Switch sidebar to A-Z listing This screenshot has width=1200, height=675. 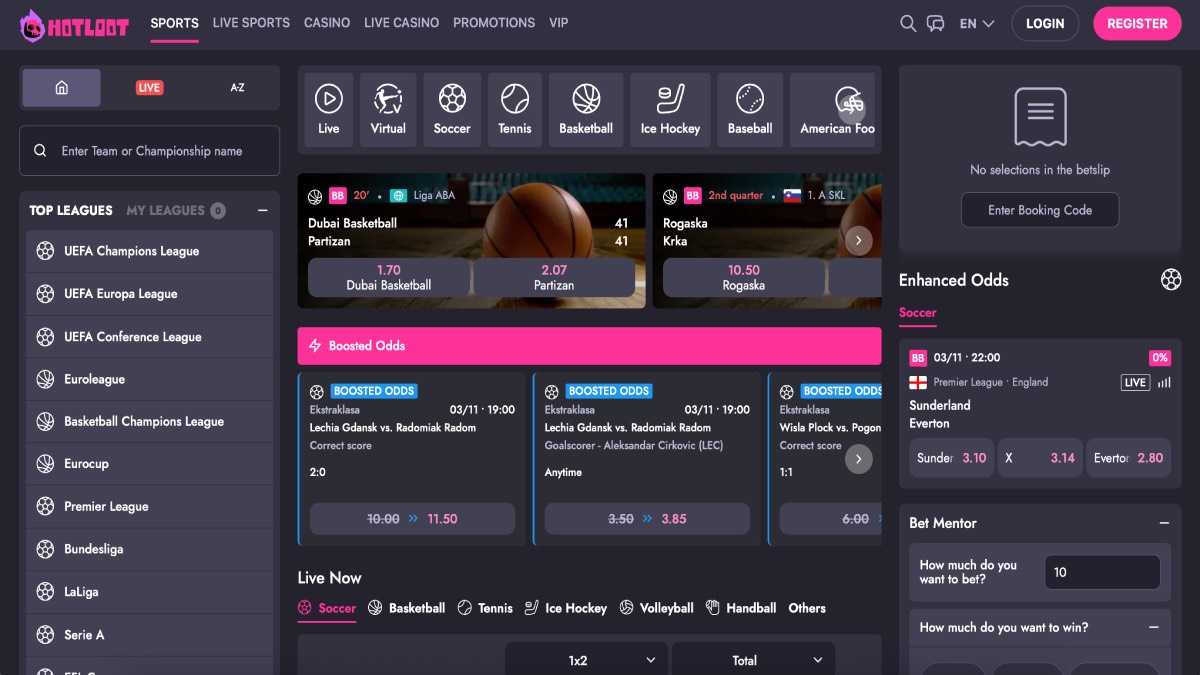click(237, 88)
